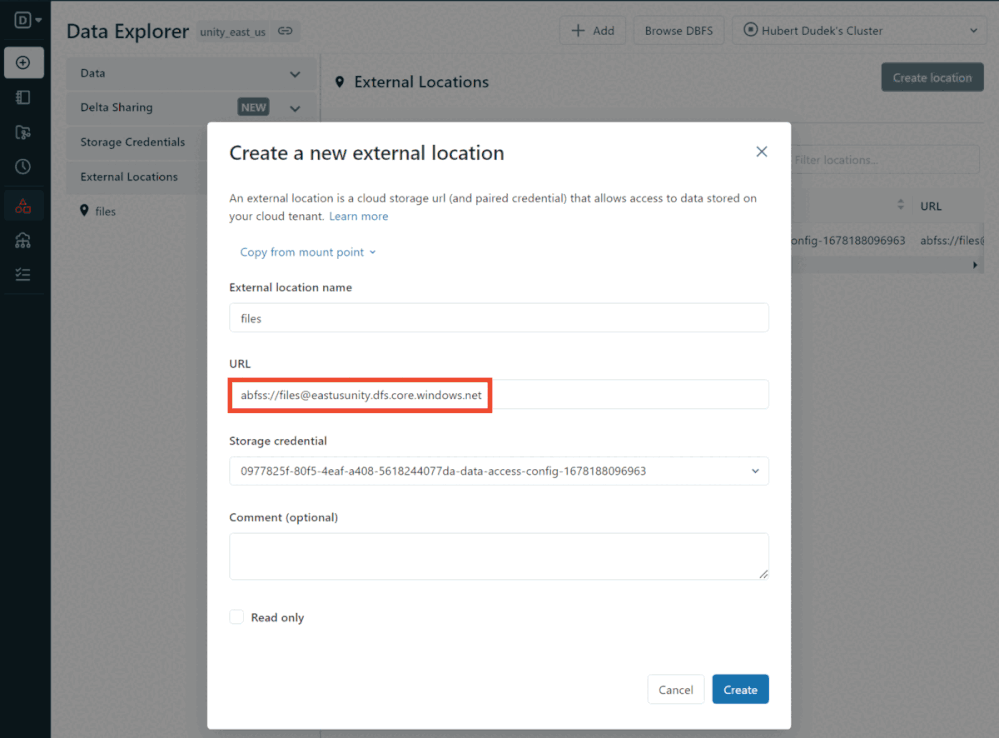
Task: Open Compute cluster icon in sidebar
Action: pyautogui.click(x=23, y=241)
